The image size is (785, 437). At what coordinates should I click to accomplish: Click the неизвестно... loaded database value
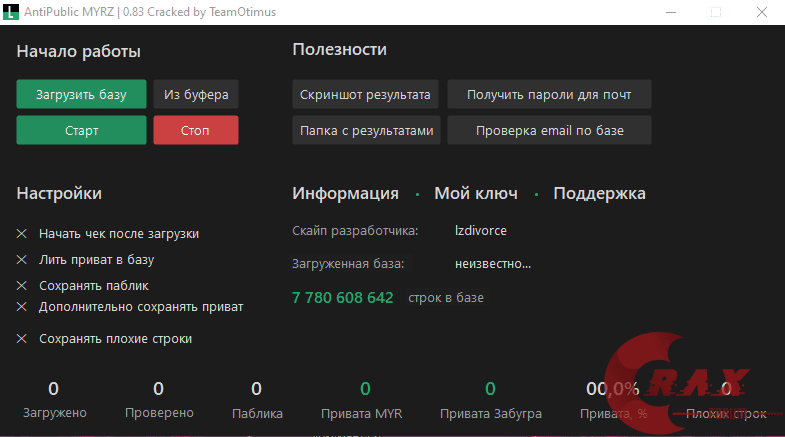tap(493, 264)
